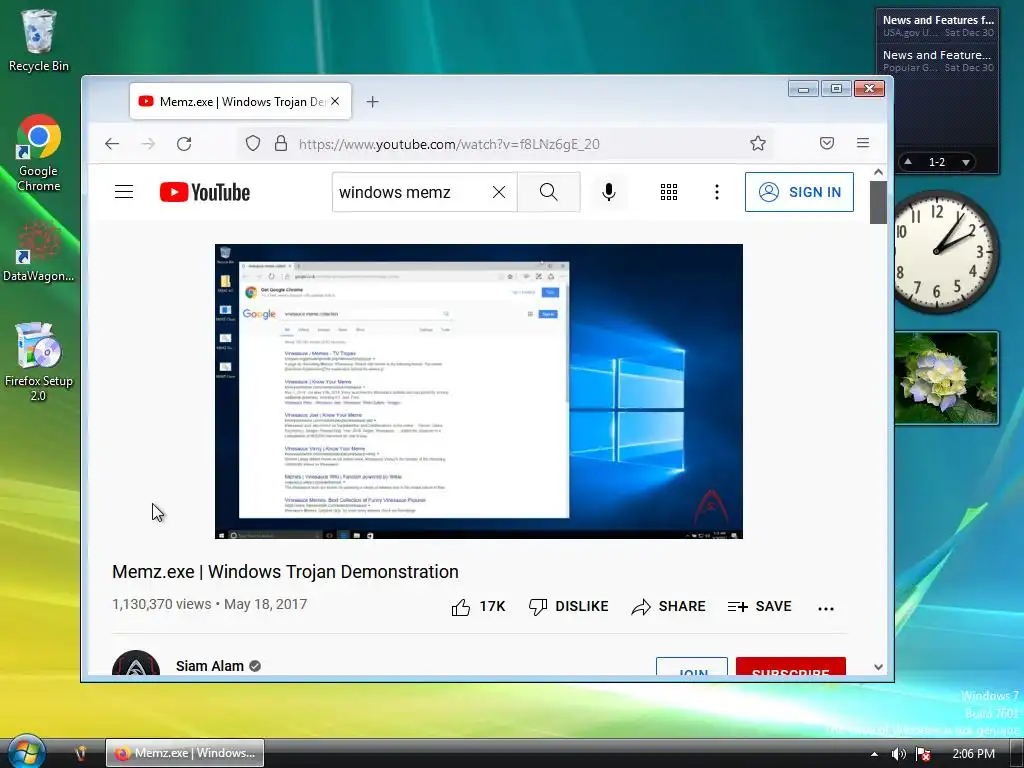Show next feed headlines arrow

point(965,161)
